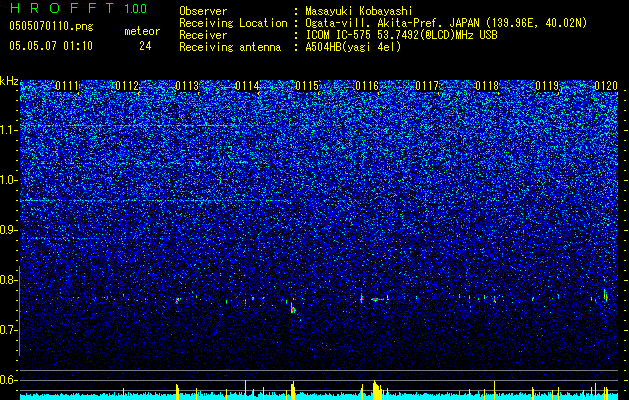Click the kHz axis unit label
The height and width of the screenshot is (400, 629).
9,81
